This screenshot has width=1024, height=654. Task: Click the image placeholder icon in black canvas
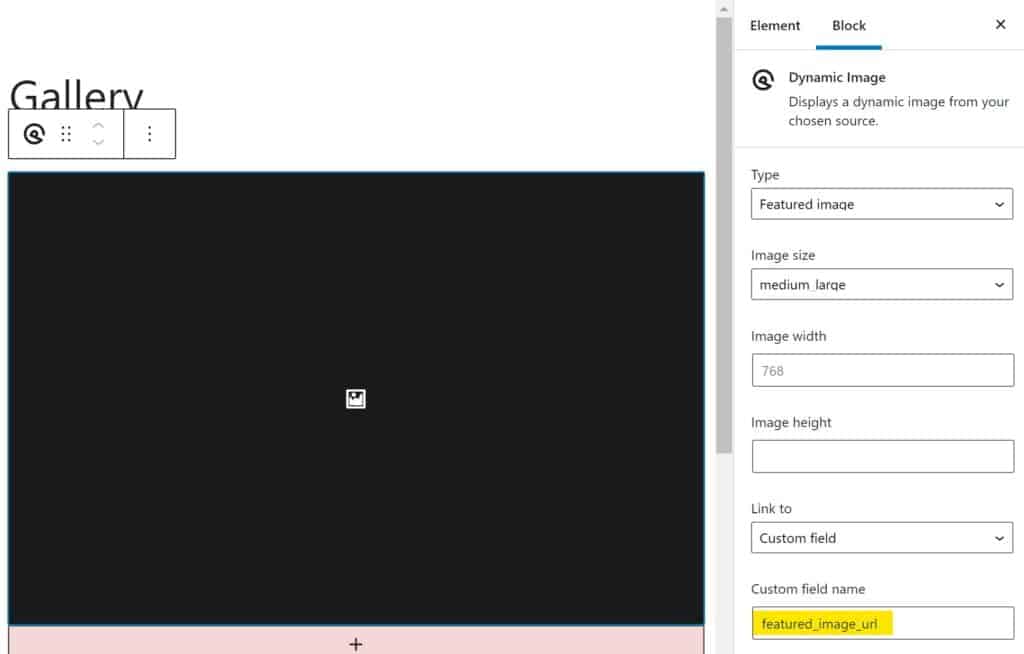pos(355,399)
